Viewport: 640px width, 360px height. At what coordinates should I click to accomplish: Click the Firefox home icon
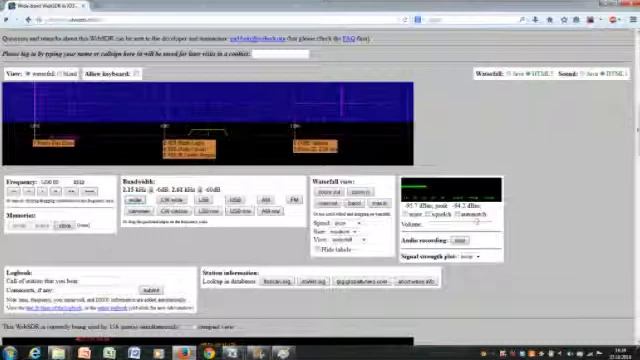tap(549, 20)
